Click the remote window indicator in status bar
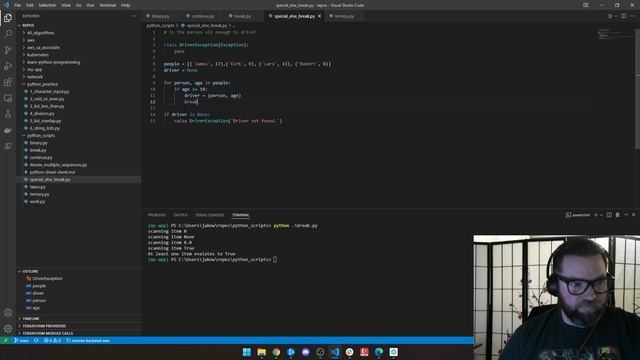640x360 pixels. 5,340
